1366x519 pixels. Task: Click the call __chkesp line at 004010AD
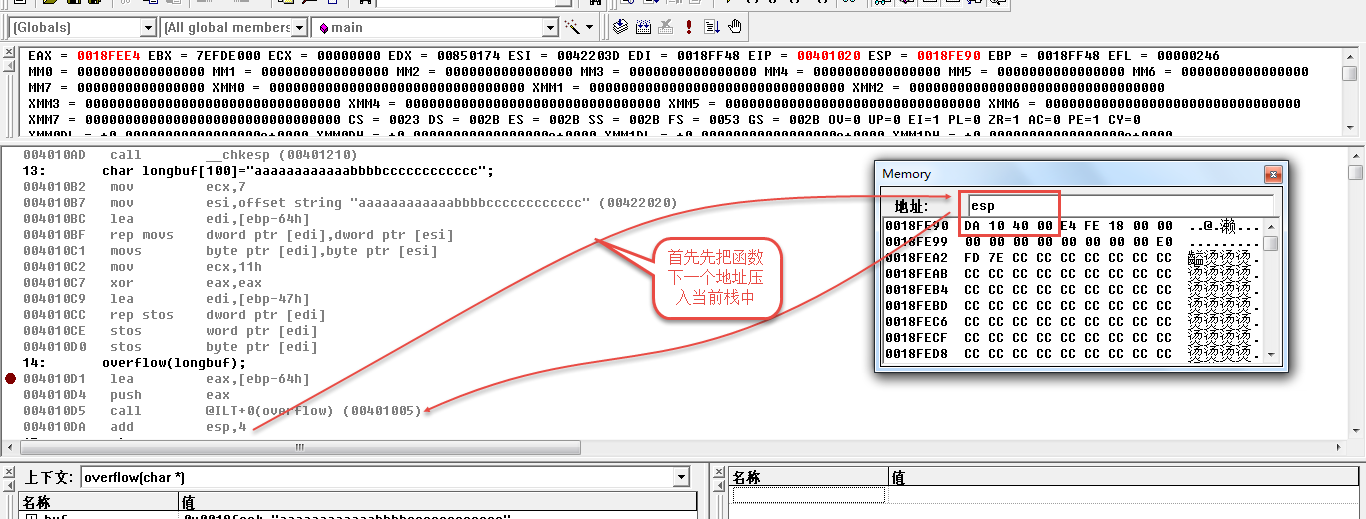pyautogui.click(x=190, y=155)
